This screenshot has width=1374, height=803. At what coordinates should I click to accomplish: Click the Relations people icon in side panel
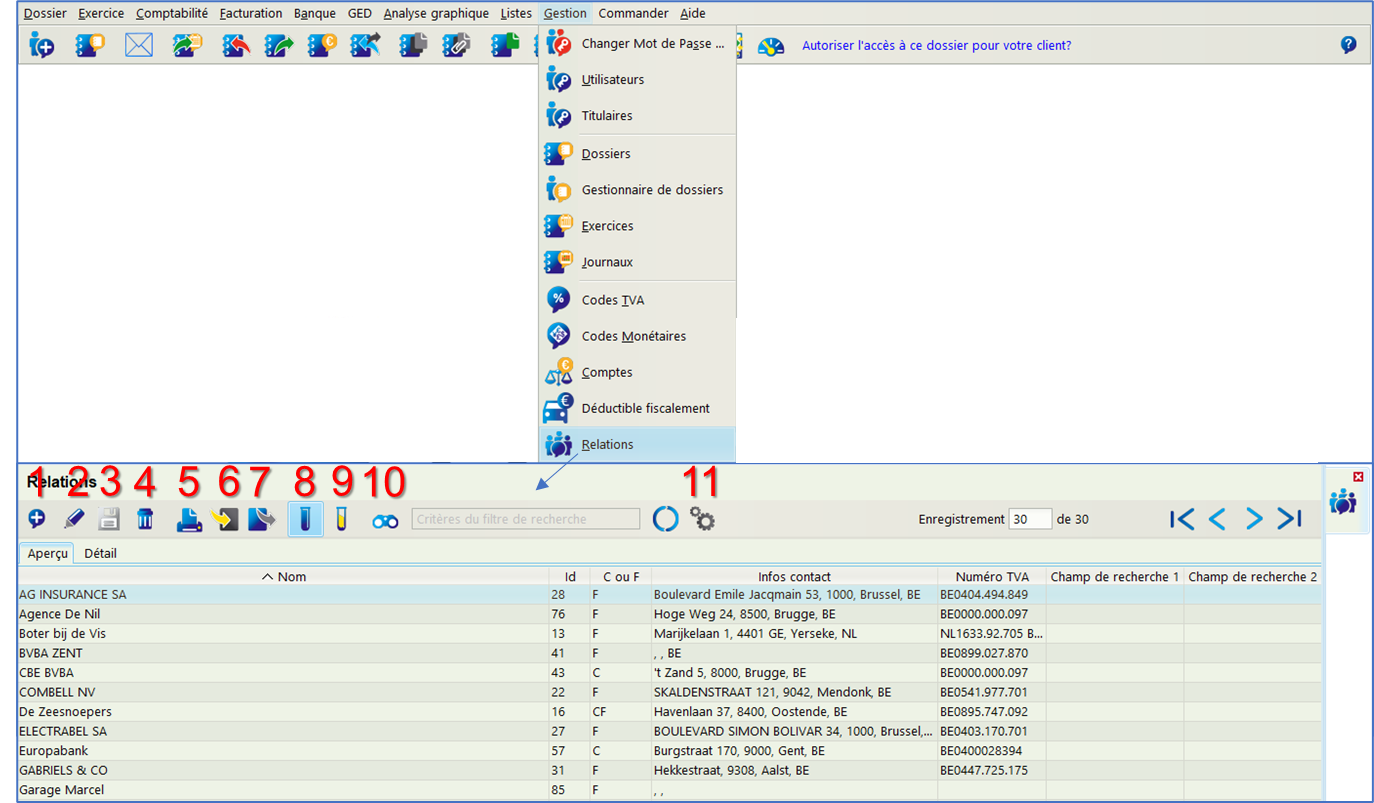1342,502
